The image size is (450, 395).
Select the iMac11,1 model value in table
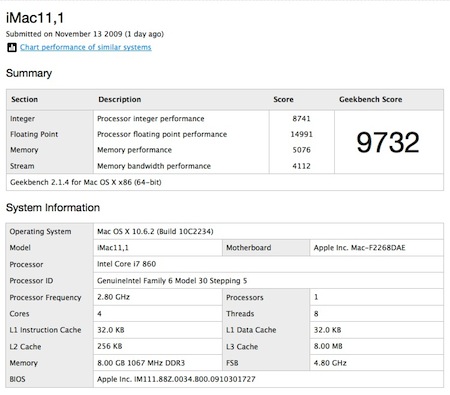[x=113, y=248]
